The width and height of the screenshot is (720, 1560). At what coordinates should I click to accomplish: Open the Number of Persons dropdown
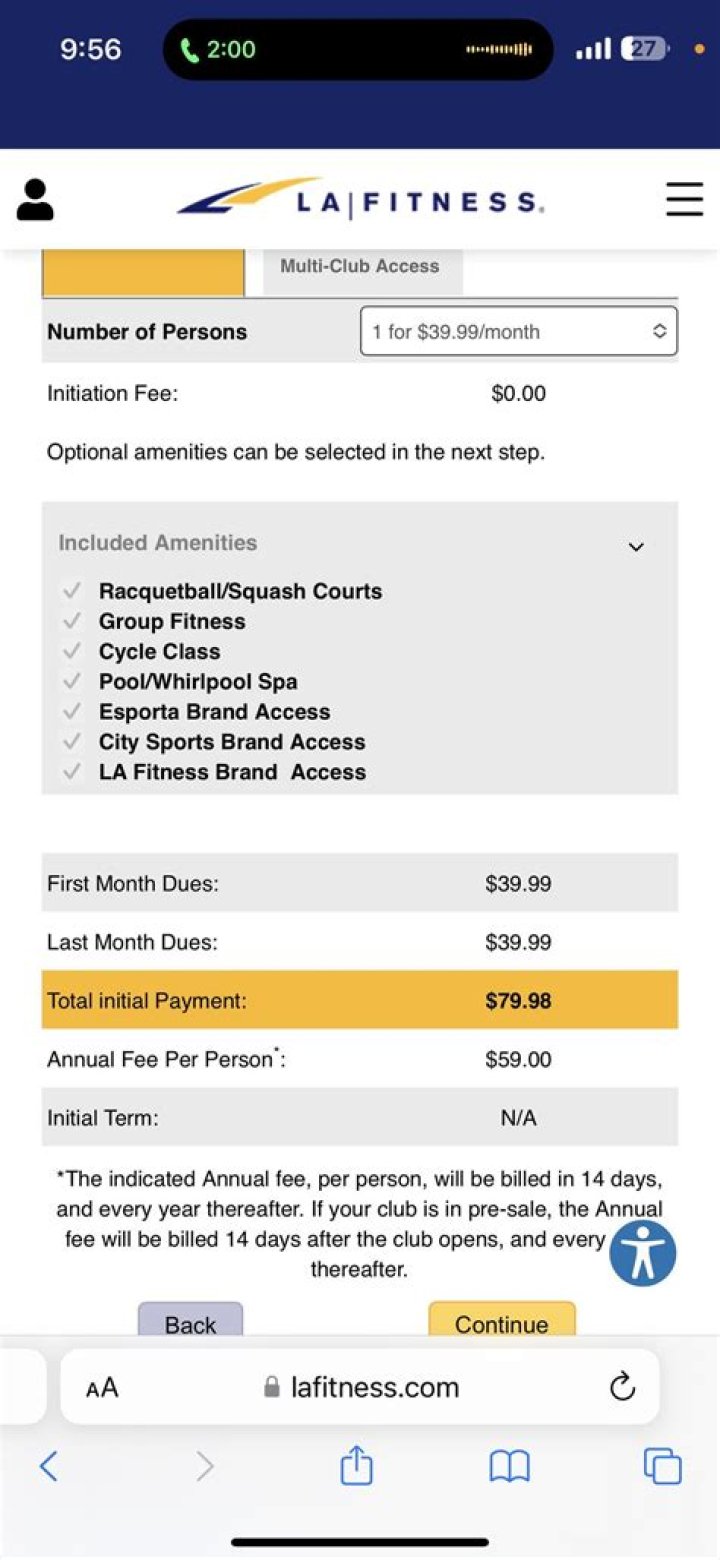click(x=518, y=331)
